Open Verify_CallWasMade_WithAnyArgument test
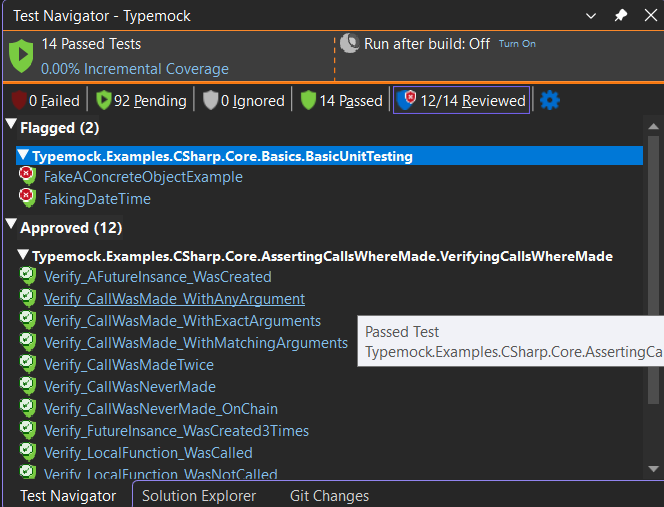The image size is (664, 507). point(174,299)
